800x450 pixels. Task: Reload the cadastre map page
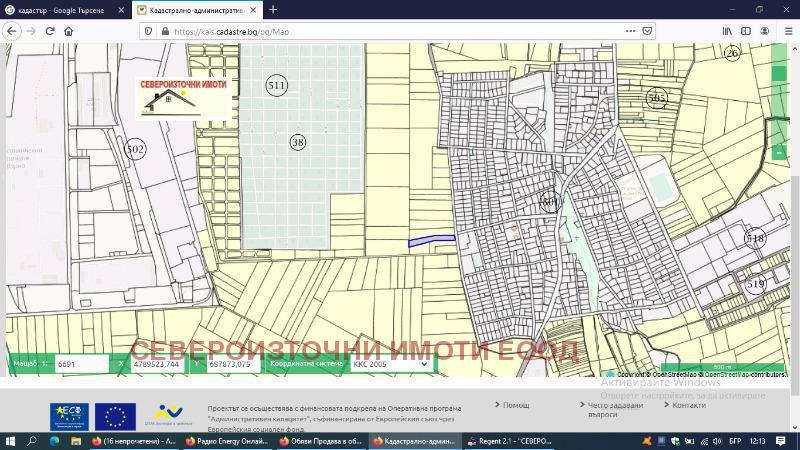pos(50,31)
